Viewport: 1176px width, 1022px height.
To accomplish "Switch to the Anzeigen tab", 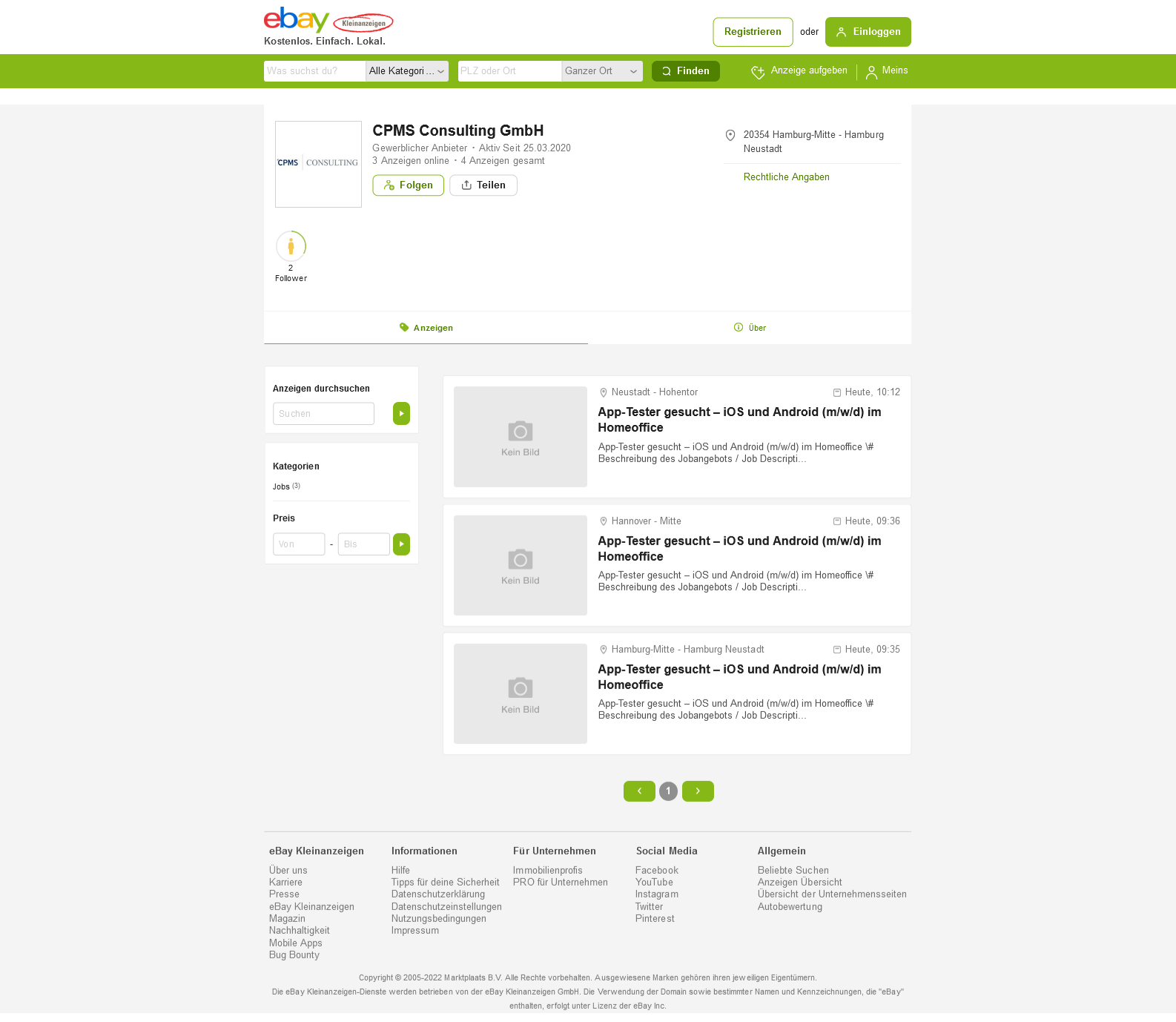I will click(426, 328).
